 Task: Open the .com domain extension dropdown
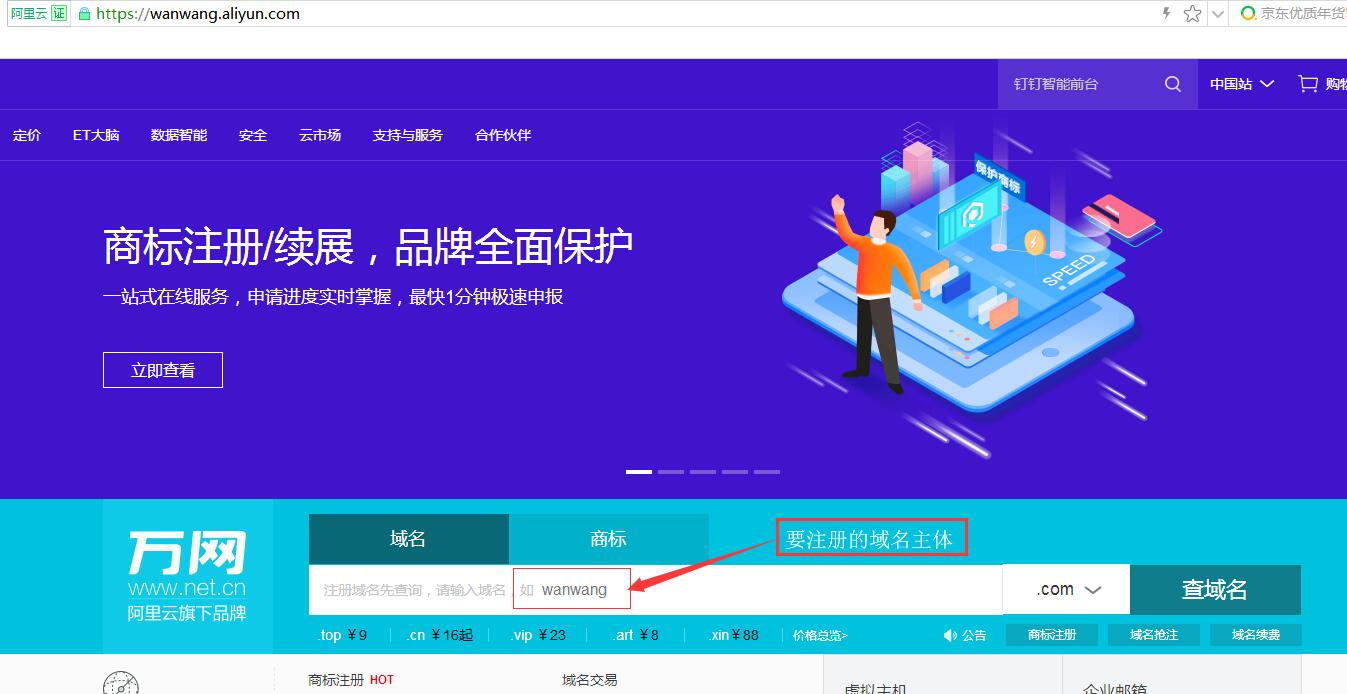click(1064, 589)
